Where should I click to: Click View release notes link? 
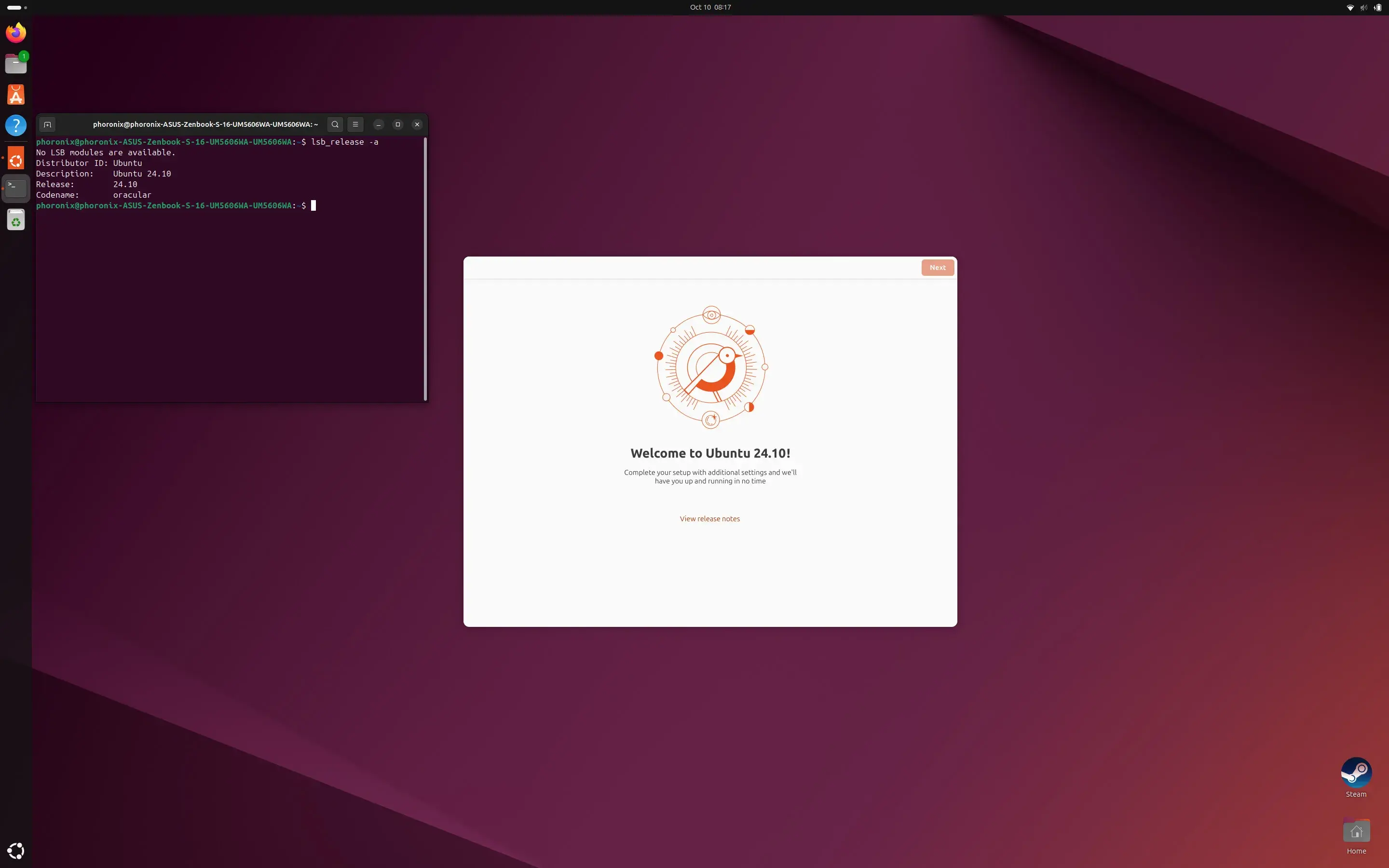tap(710, 518)
